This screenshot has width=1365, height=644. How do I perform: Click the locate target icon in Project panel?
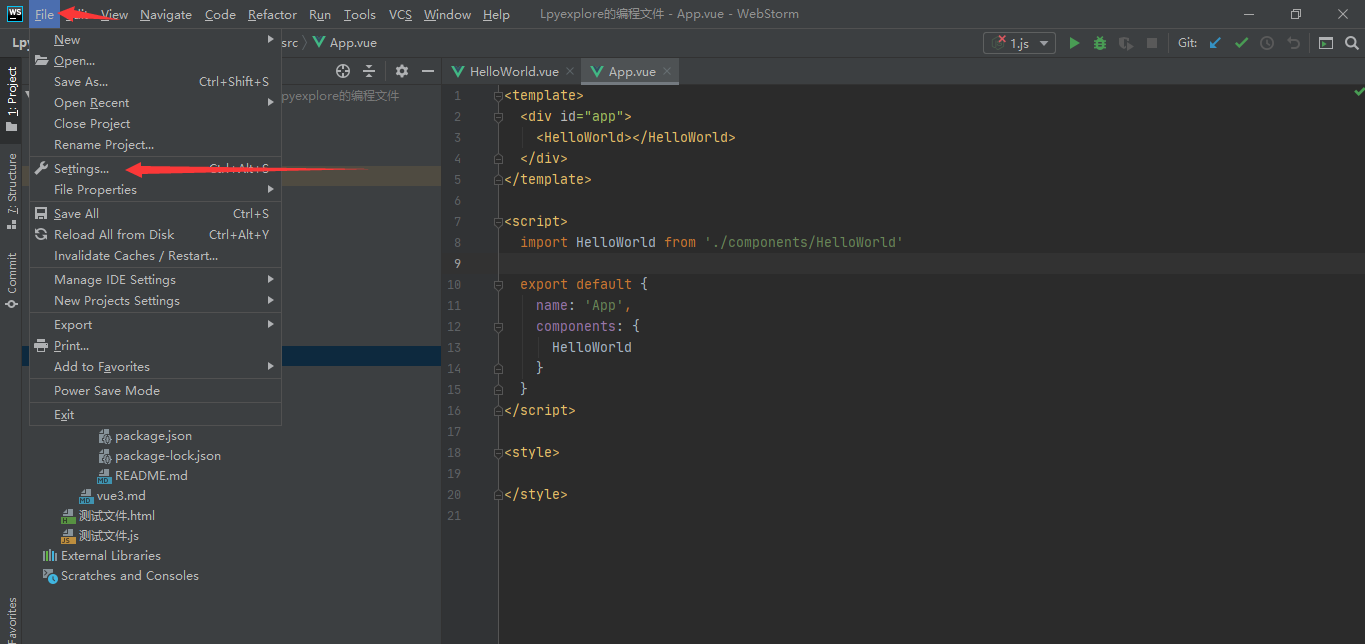(343, 71)
